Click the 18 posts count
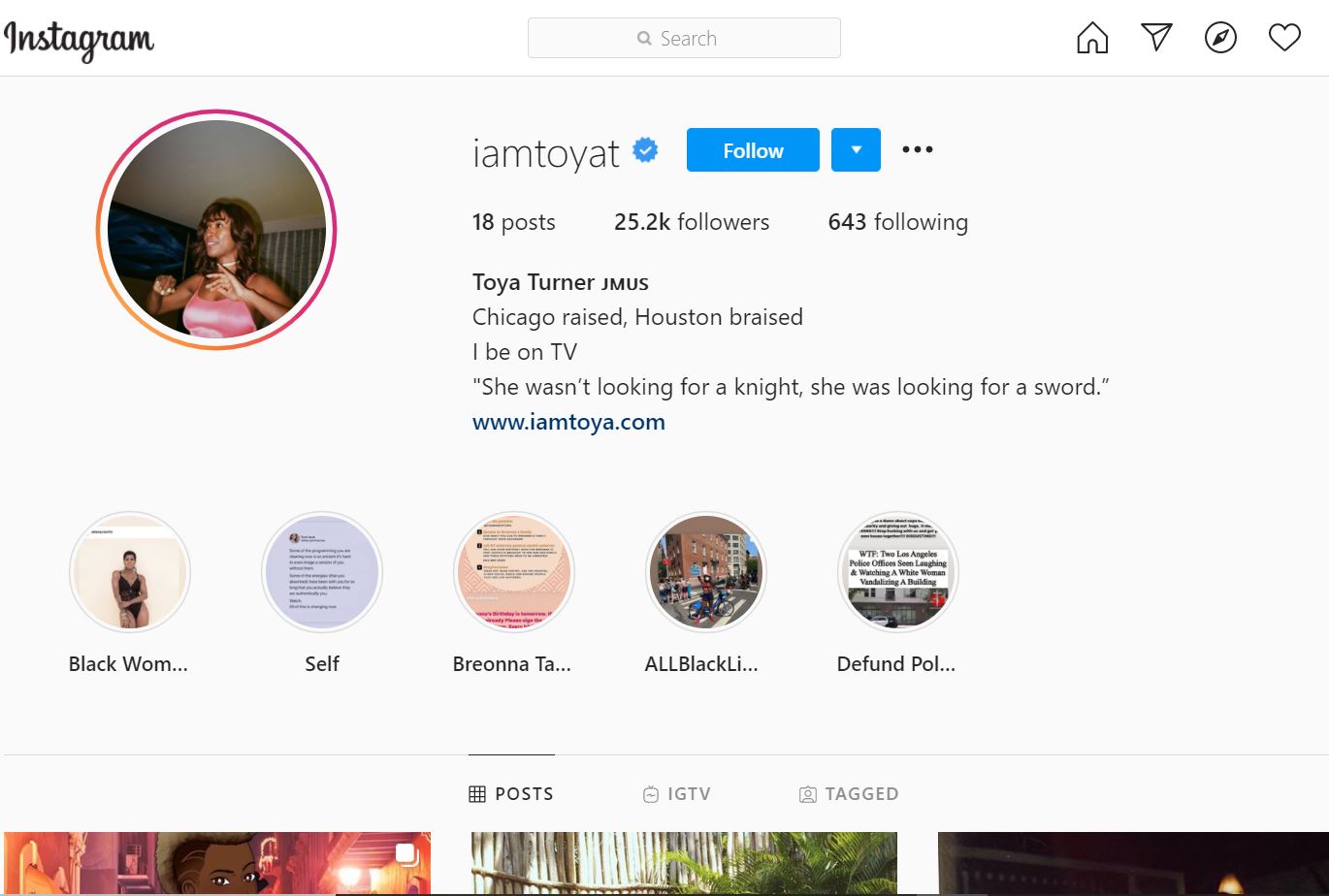The width and height of the screenshot is (1329, 896). coord(514,222)
